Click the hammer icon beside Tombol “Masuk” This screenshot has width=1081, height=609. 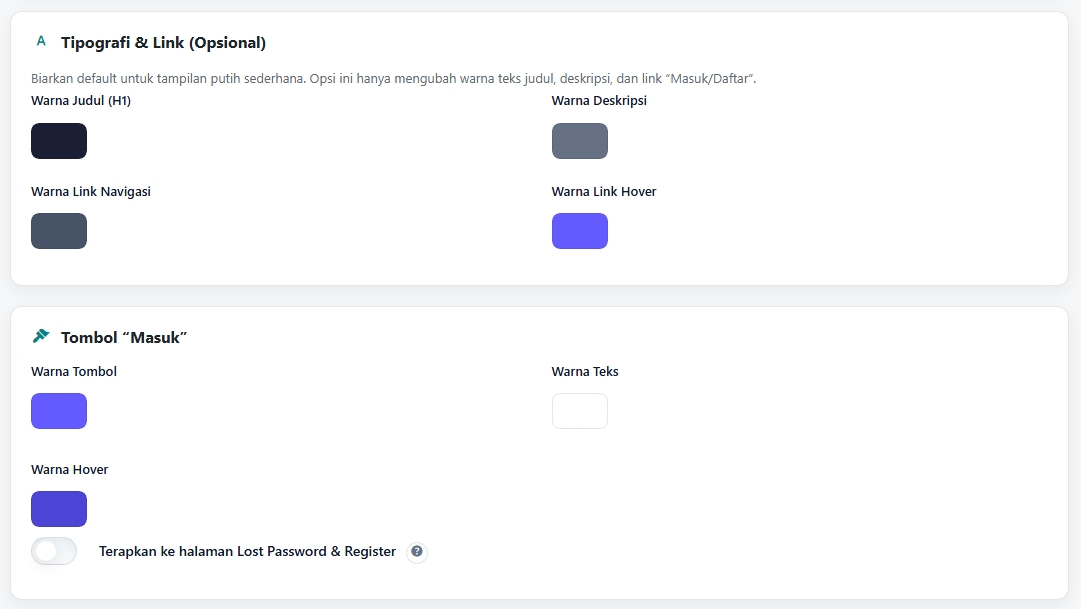click(41, 336)
